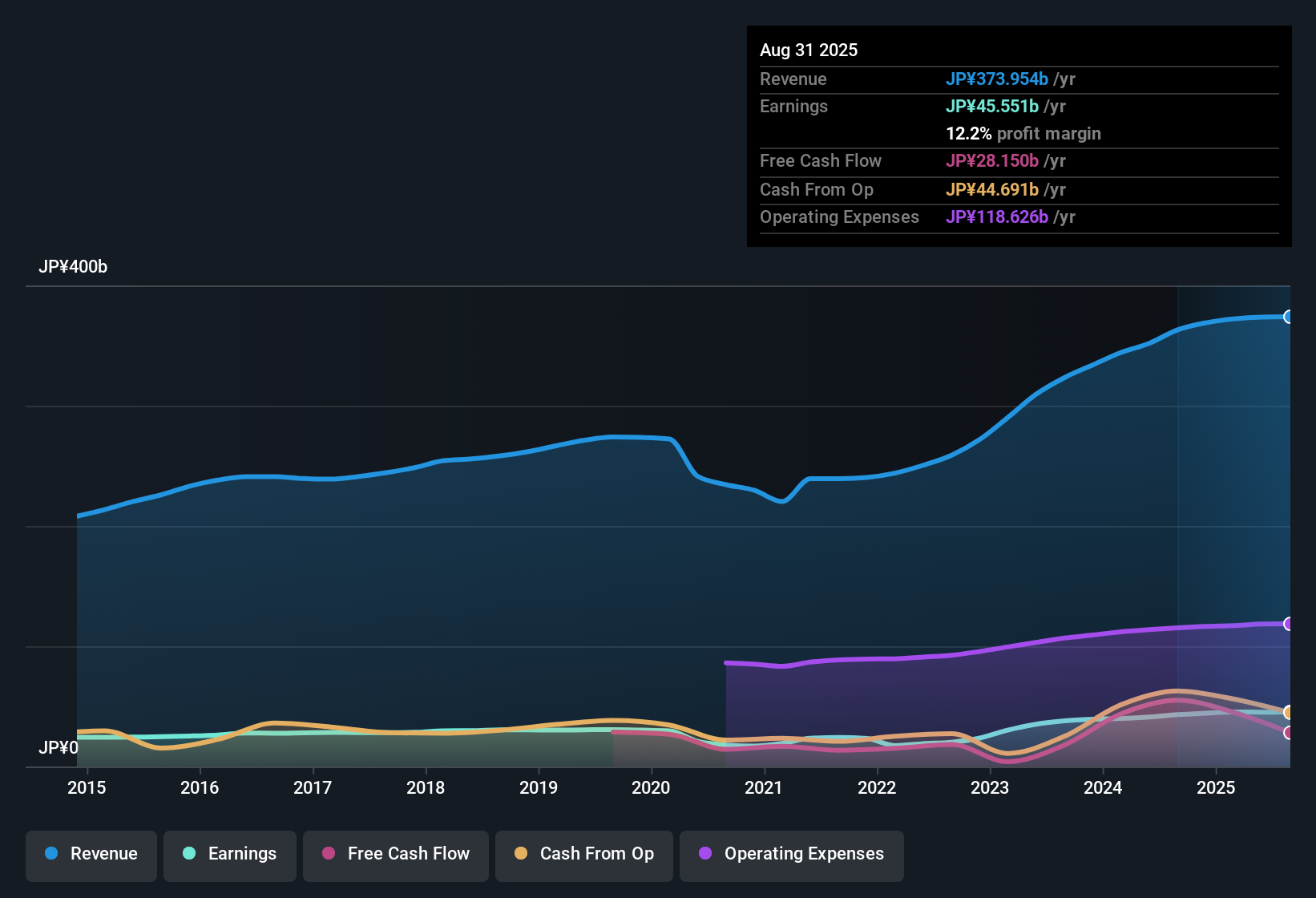The height and width of the screenshot is (898, 1316).
Task: Toggle the Earnings series off
Action: click(x=230, y=854)
